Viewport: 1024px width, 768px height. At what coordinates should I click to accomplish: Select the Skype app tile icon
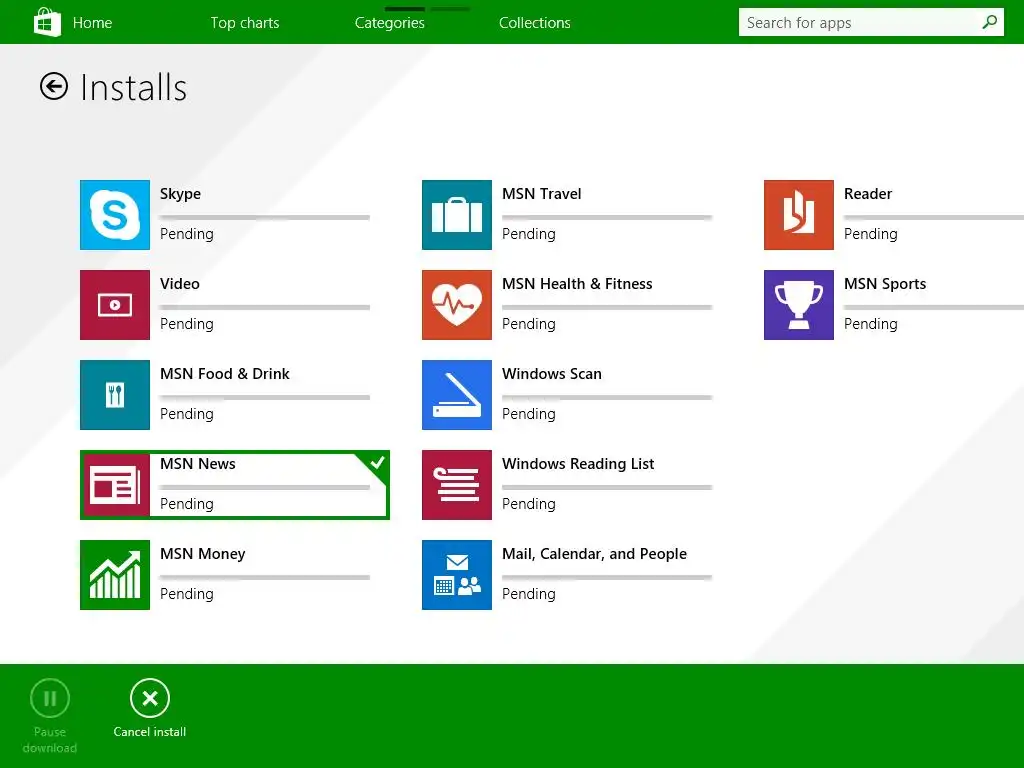tap(115, 215)
